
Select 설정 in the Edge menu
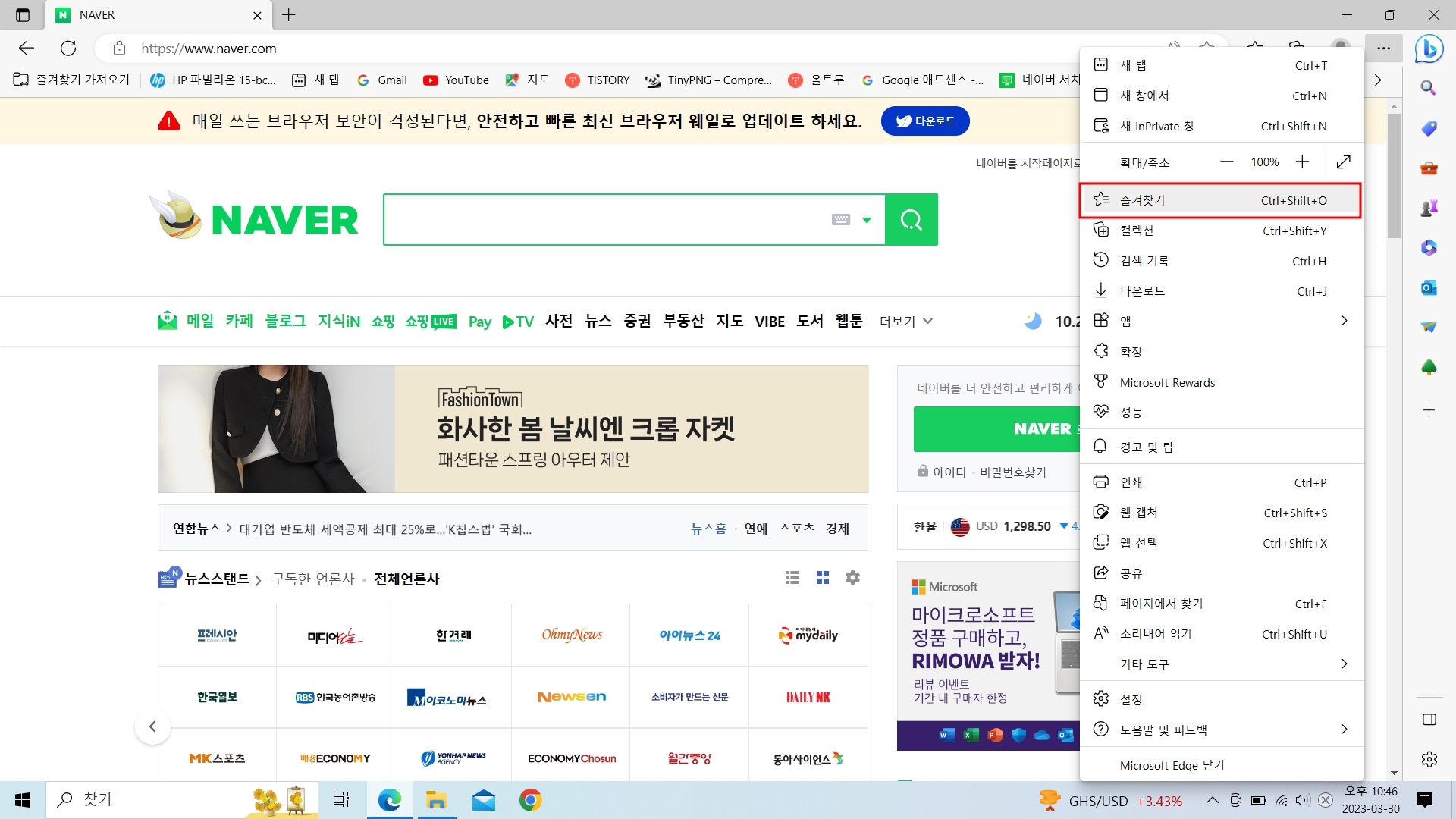(x=1131, y=699)
